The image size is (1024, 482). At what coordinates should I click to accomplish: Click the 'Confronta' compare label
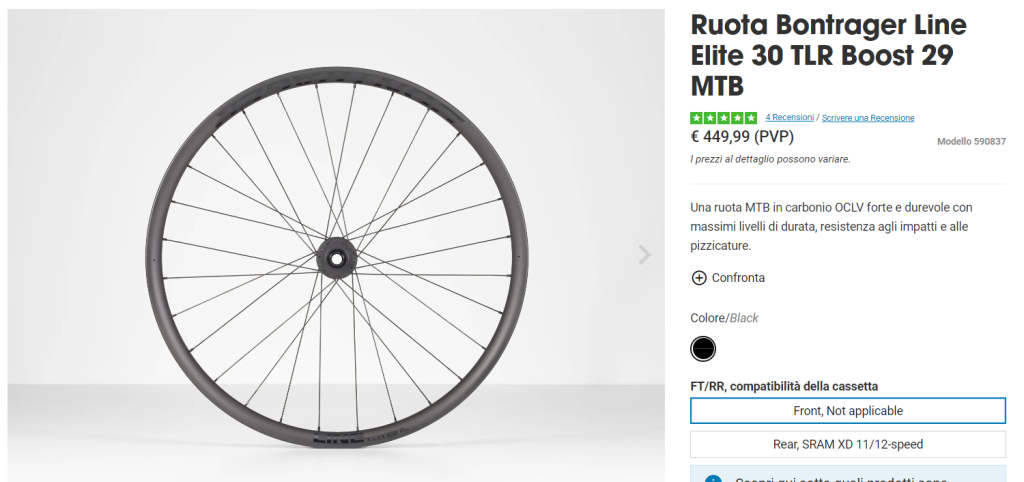(x=738, y=278)
